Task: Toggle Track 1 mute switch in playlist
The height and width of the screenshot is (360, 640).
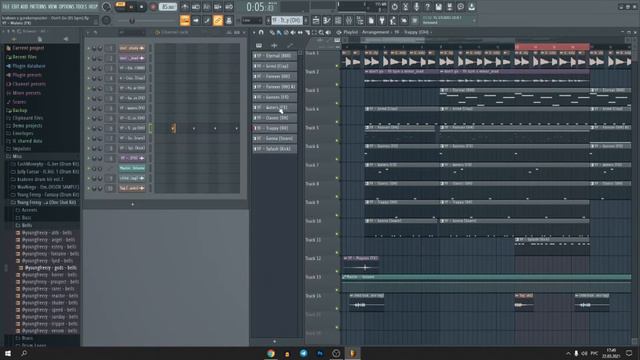Action: 337,66
